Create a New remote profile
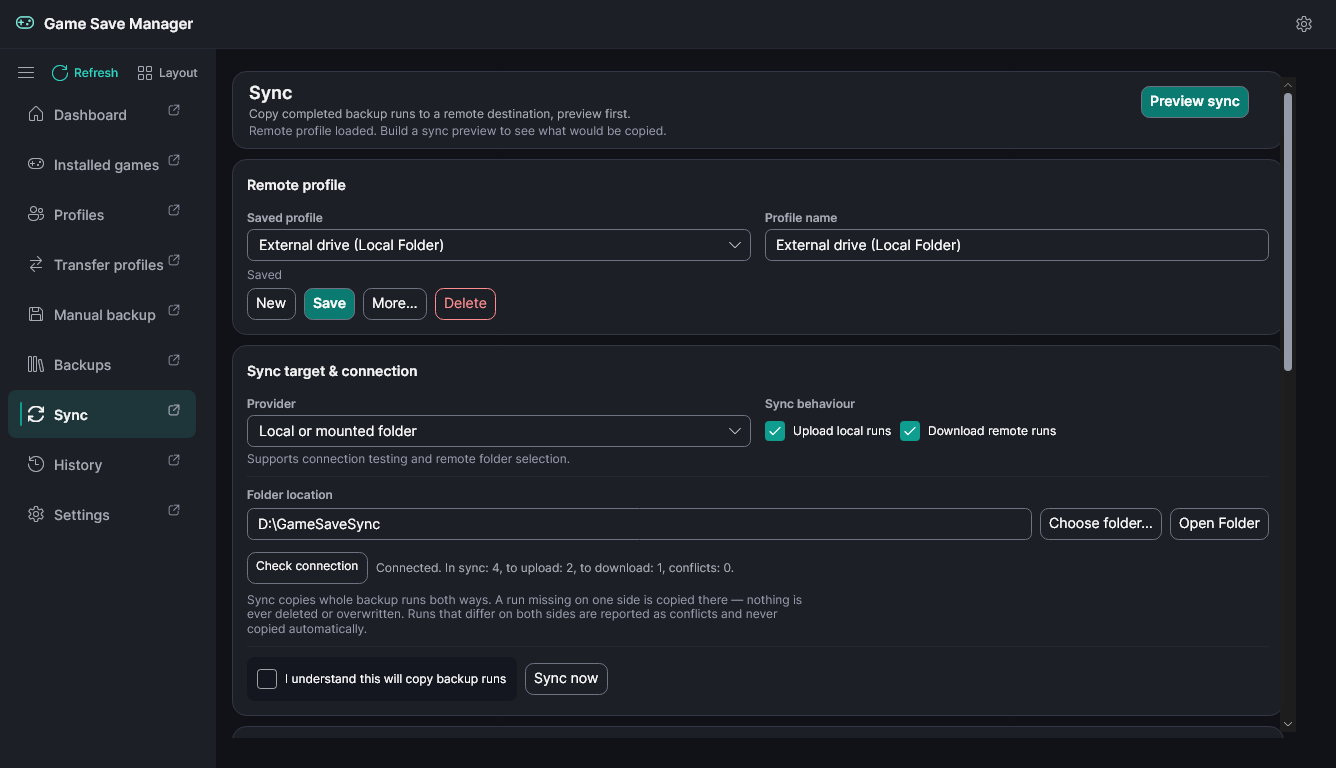The height and width of the screenshot is (768, 1336). pos(271,303)
